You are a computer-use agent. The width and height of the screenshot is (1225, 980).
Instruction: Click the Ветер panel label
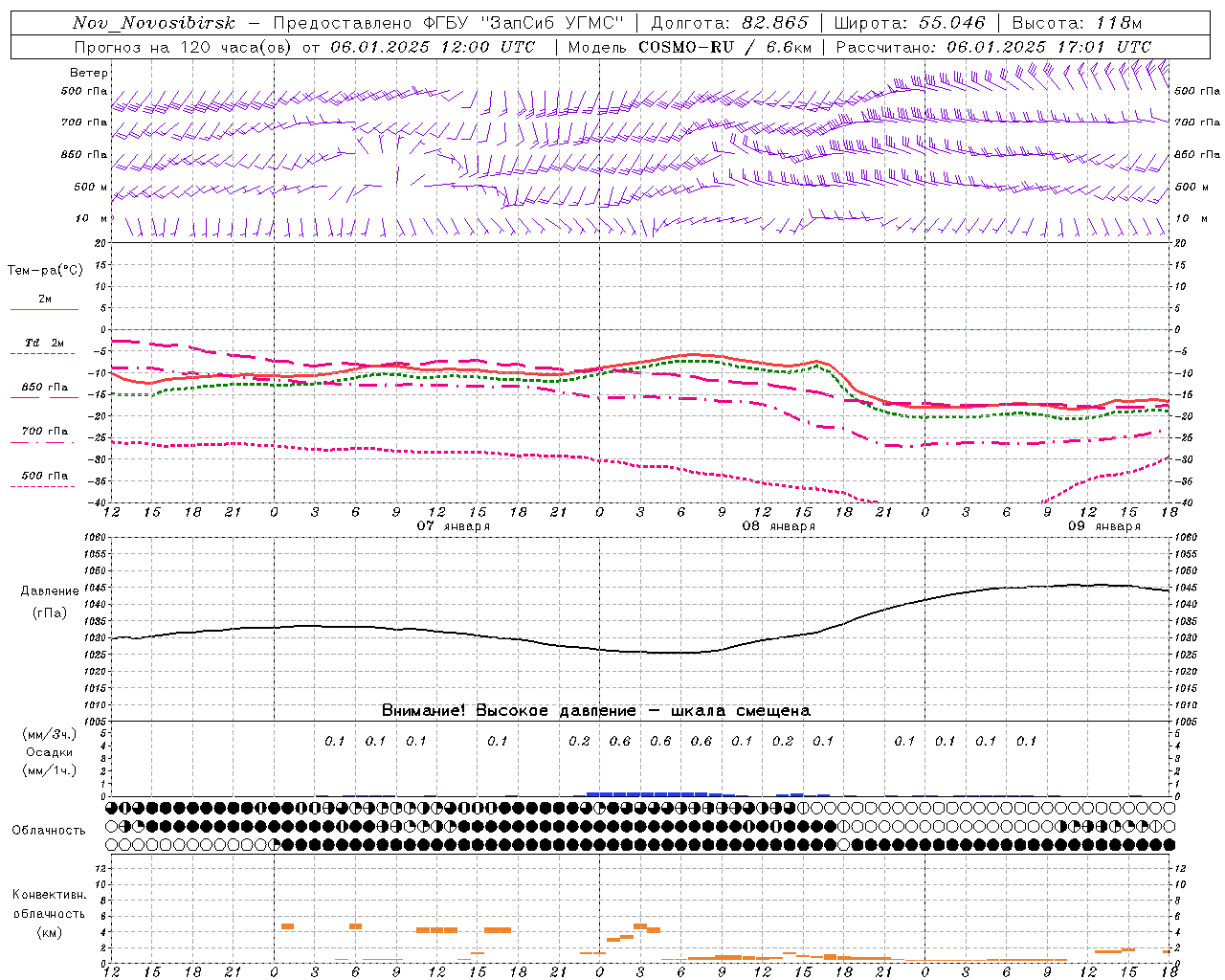point(89,73)
